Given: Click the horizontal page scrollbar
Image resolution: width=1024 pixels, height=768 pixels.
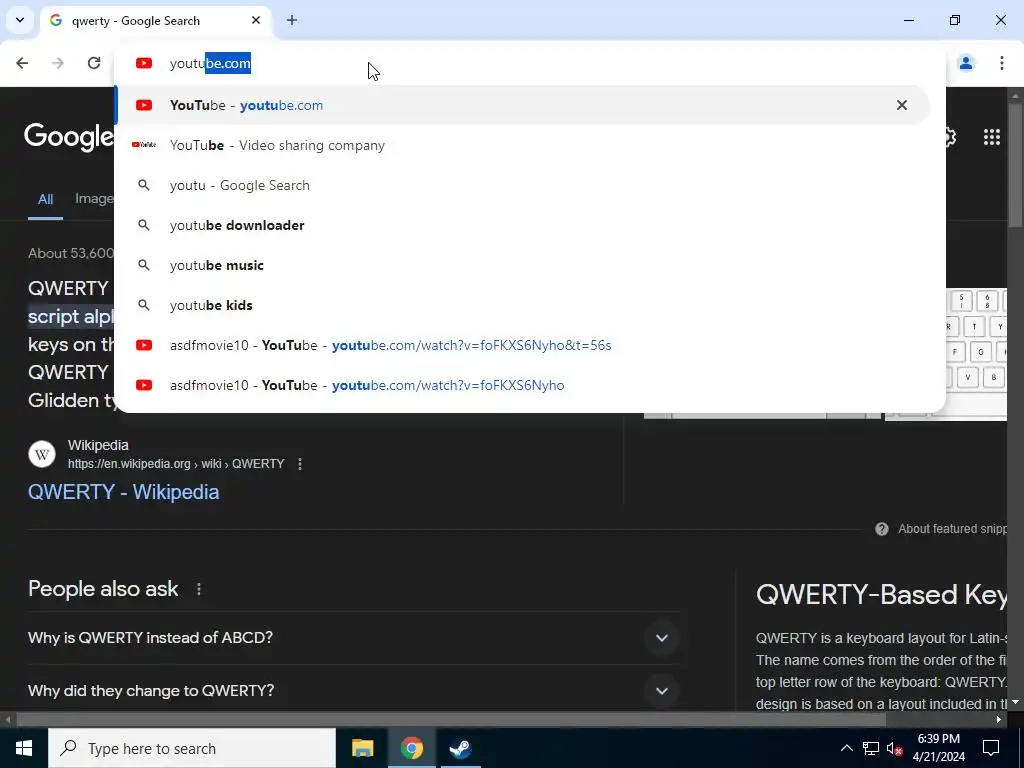Looking at the screenshot, I should click(x=451, y=720).
